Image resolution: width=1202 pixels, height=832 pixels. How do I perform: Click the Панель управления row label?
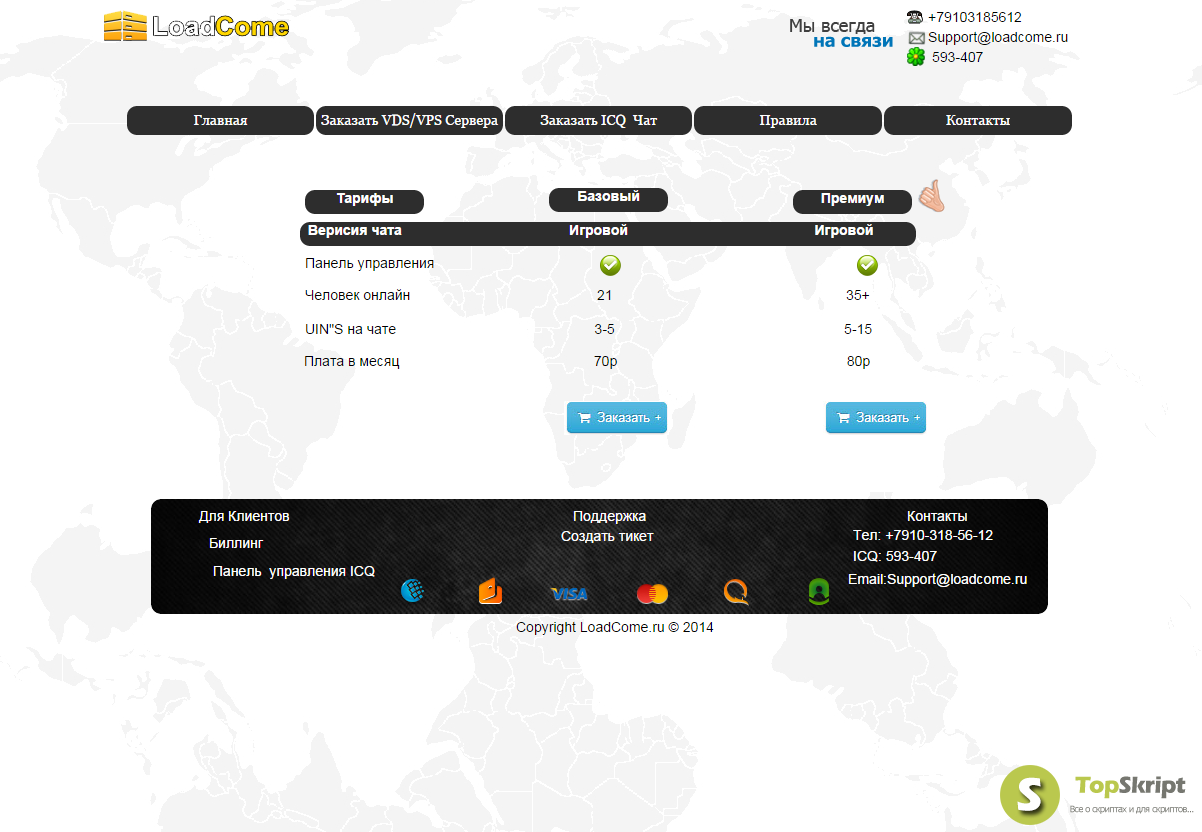[369, 263]
